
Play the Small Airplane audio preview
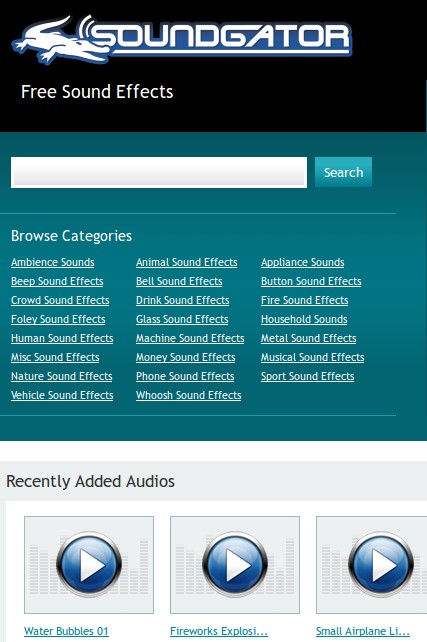[381, 565]
